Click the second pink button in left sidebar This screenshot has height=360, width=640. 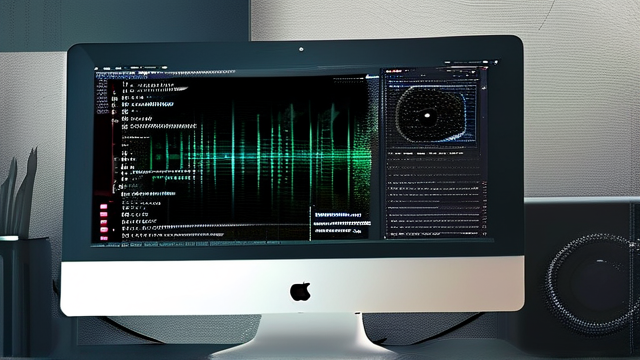tap(104, 215)
